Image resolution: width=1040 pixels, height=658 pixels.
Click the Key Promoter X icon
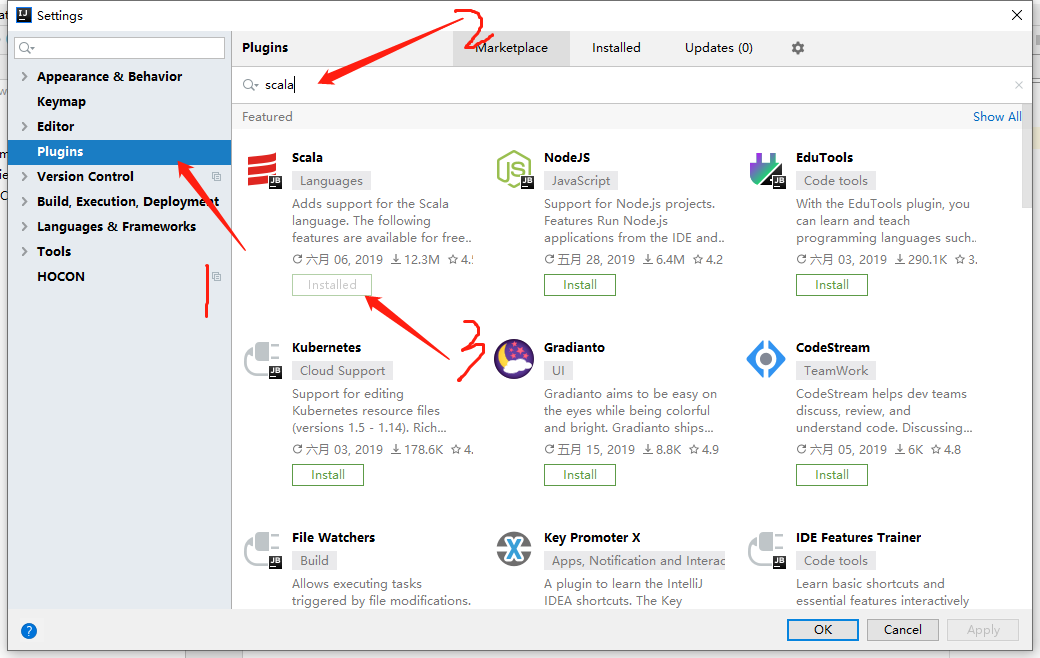(x=514, y=549)
